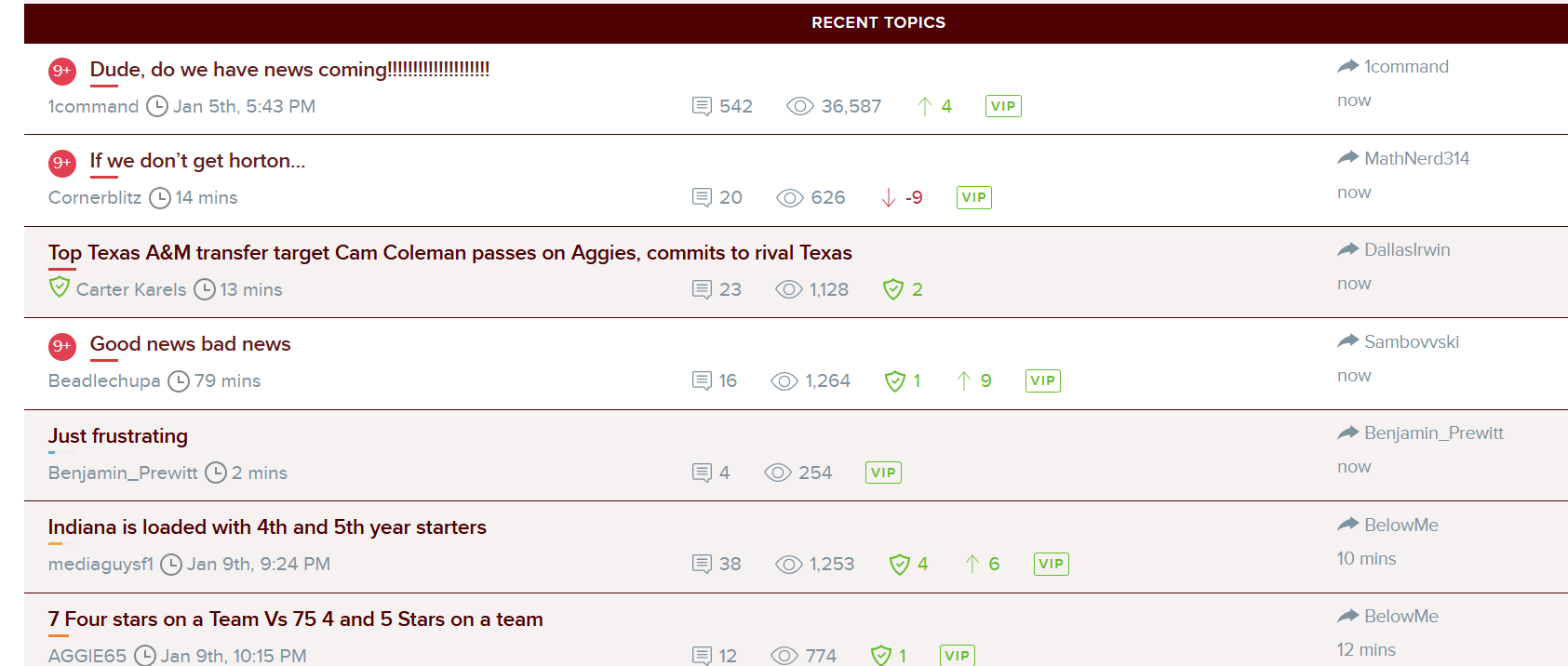View Beadlechupa's author profile

tap(103, 380)
